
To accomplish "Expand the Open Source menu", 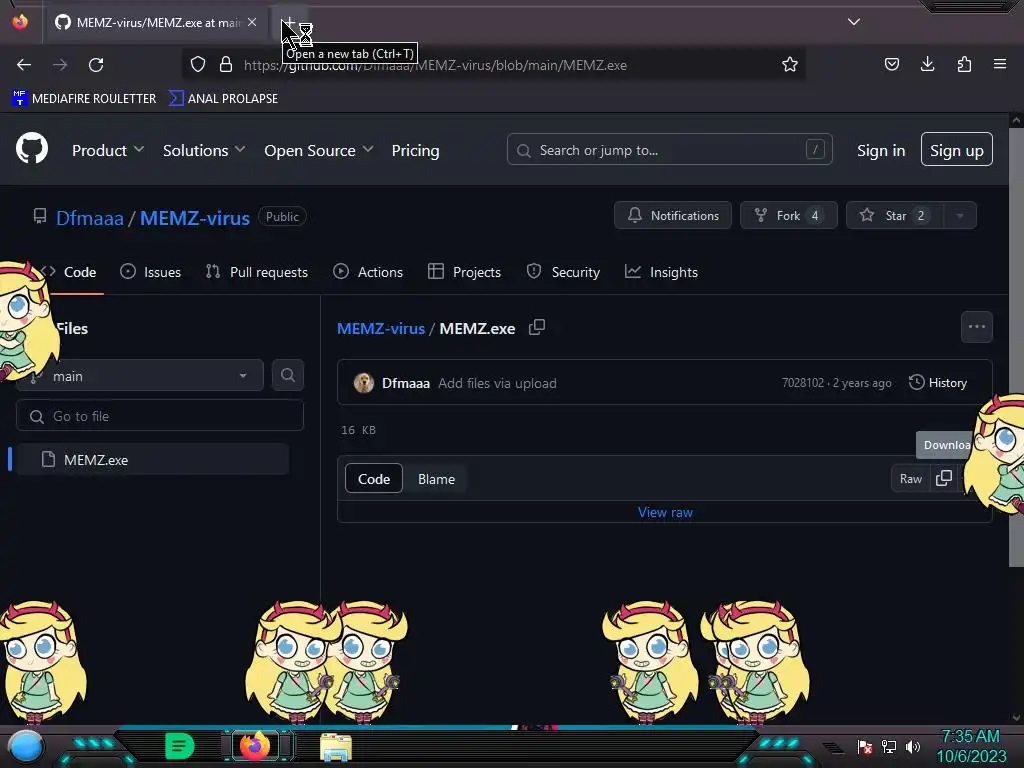I will [319, 150].
